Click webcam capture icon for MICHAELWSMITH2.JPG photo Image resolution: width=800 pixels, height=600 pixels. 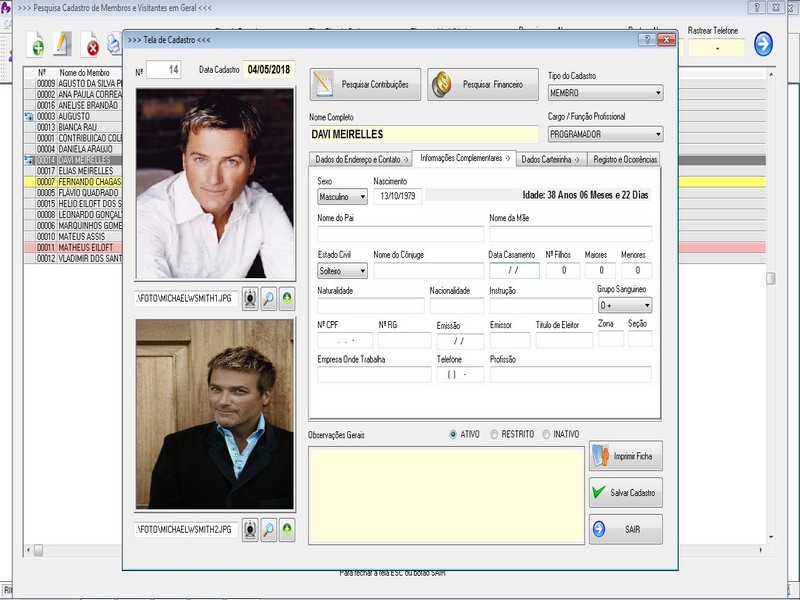click(250, 530)
